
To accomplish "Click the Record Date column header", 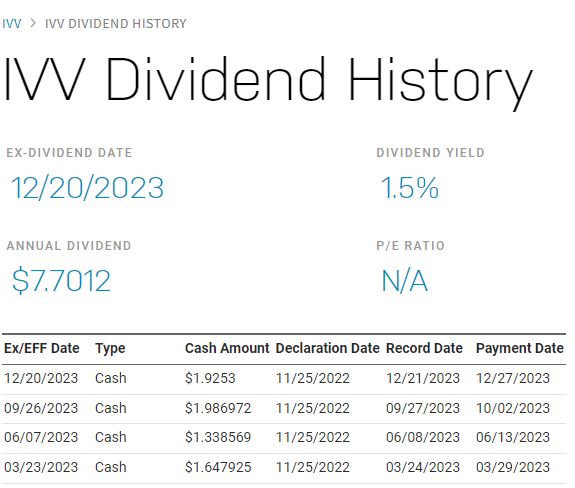I will click(x=424, y=348).
